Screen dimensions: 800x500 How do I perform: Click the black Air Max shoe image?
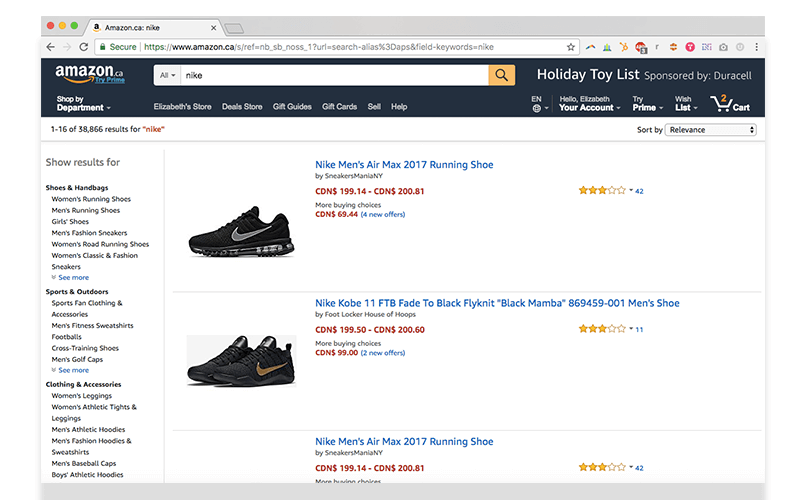241,232
